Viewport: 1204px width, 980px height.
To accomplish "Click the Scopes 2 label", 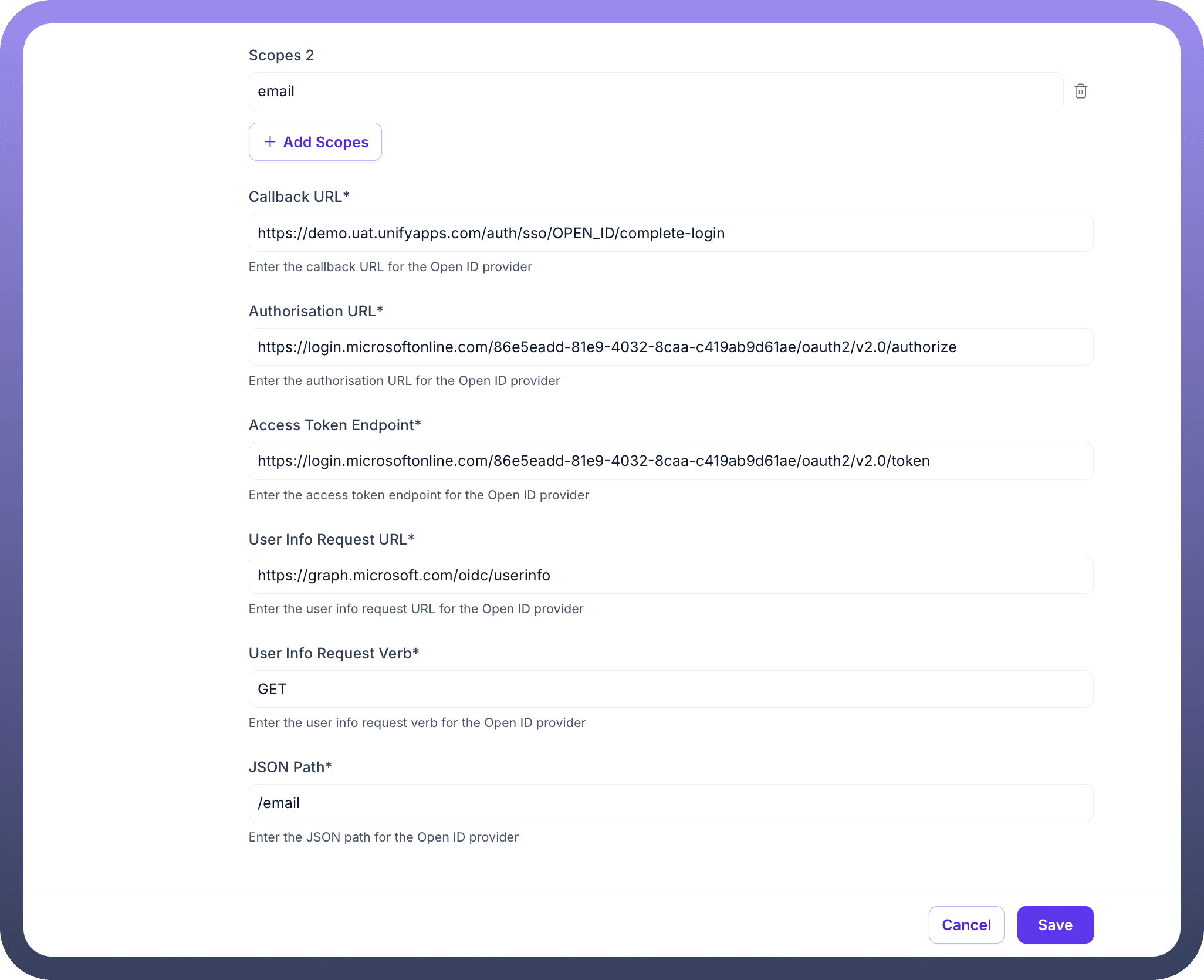I will pyautogui.click(x=281, y=56).
